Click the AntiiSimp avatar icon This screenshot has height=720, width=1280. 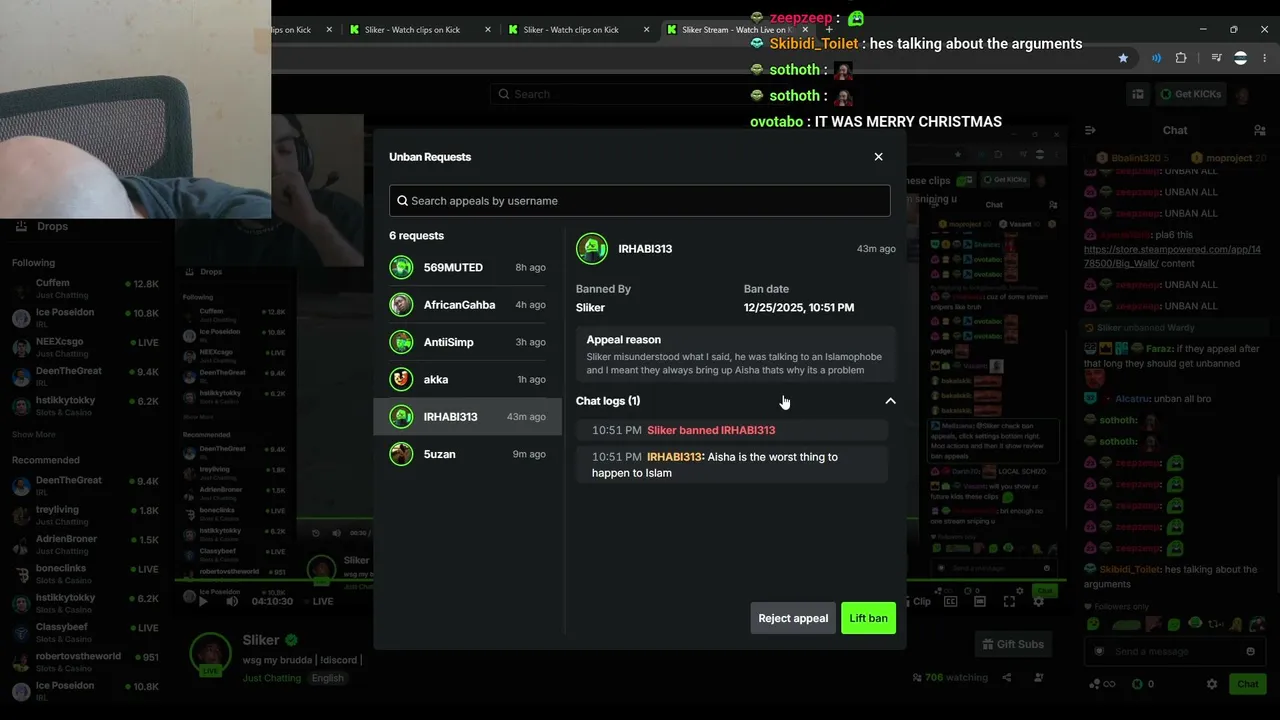pyautogui.click(x=401, y=342)
